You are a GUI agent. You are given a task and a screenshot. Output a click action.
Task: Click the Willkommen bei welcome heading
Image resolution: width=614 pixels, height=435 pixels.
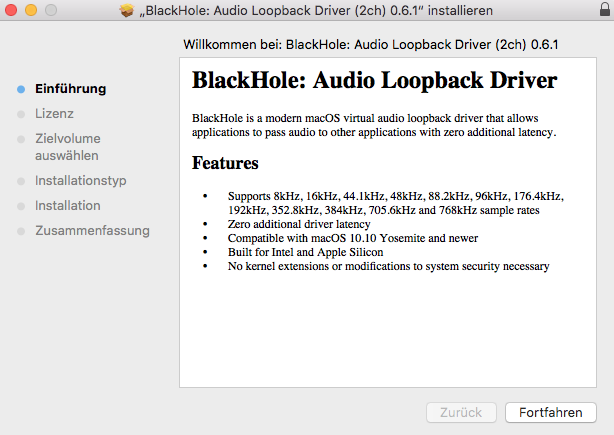[x=371, y=45]
